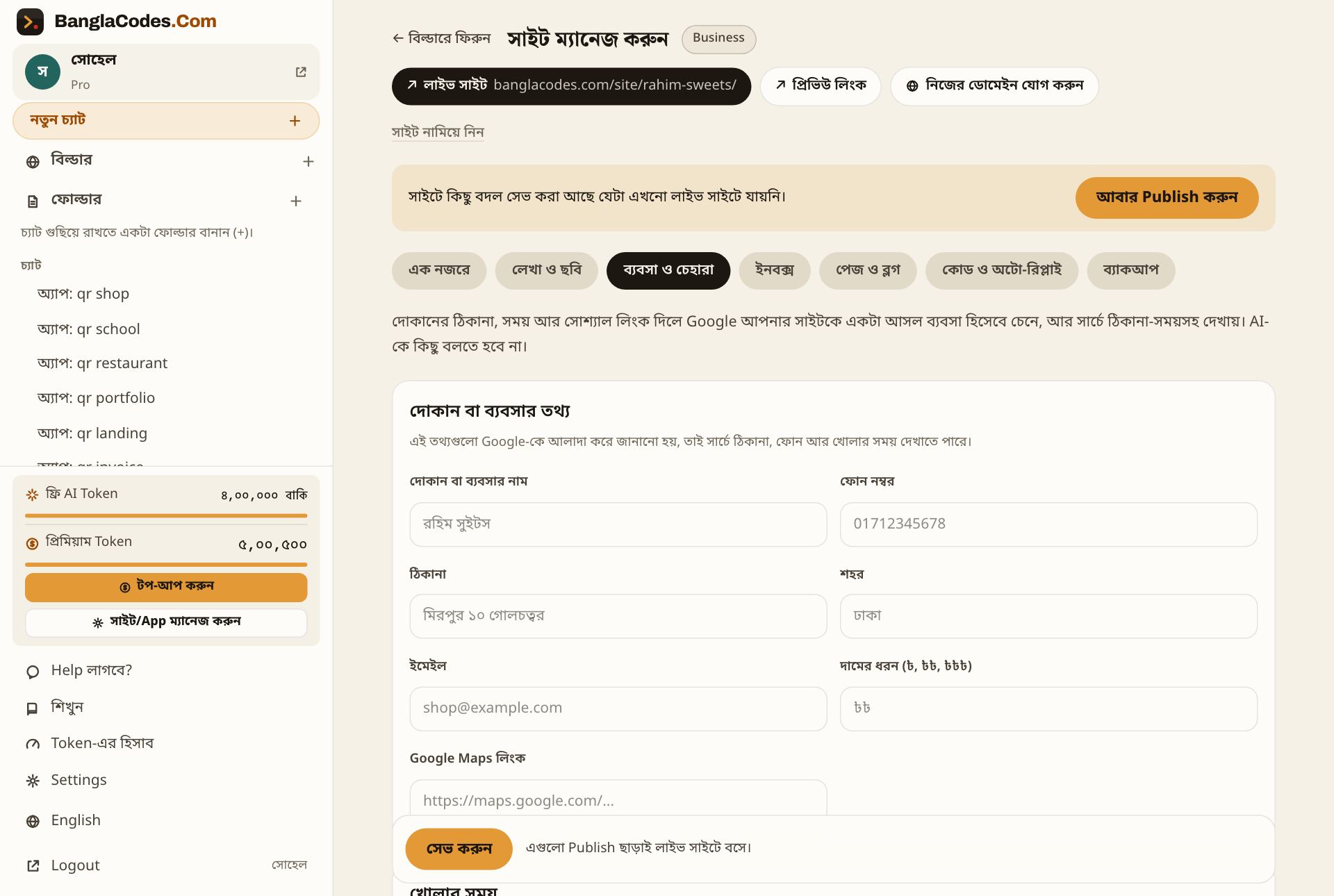The image size is (1334, 896).
Task: Click আবার Publish করুন button
Action: click(1167, 197)
